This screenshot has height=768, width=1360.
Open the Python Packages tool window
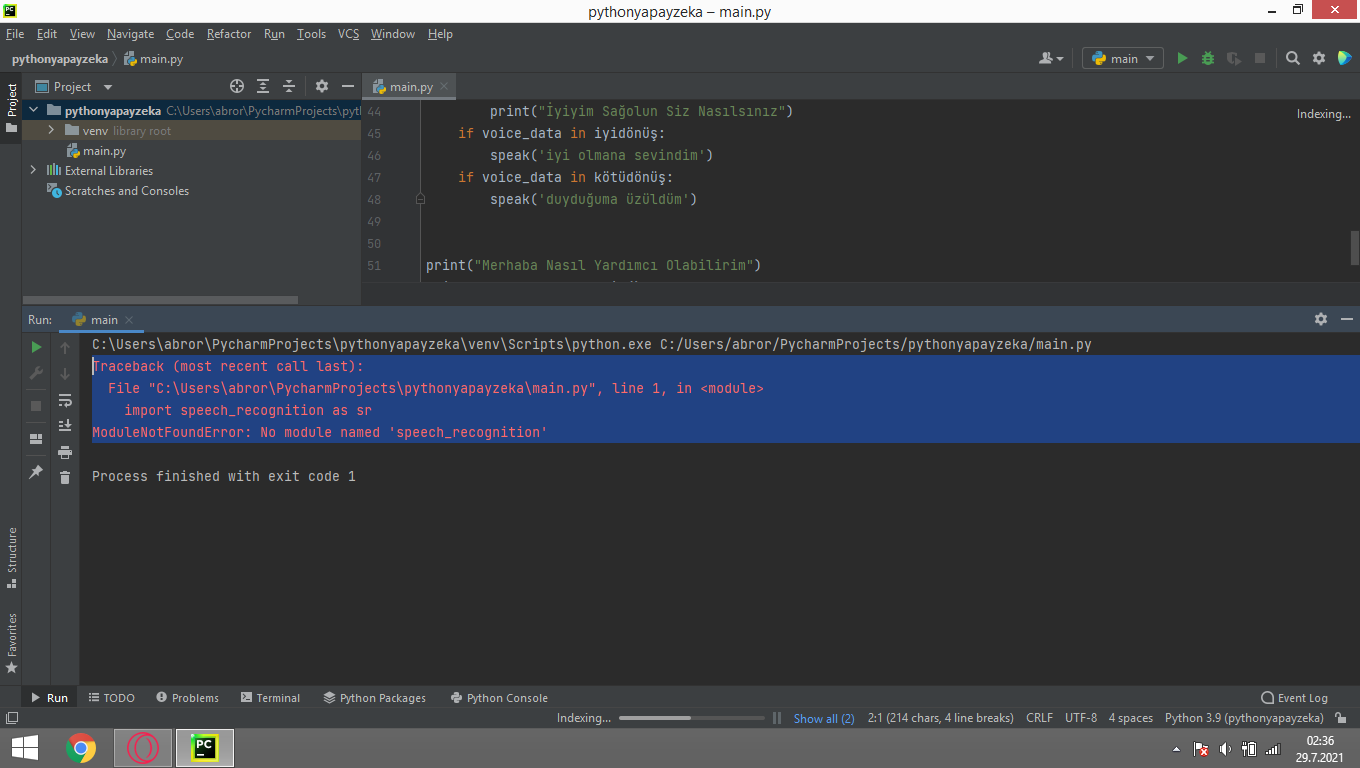(375, 698)
